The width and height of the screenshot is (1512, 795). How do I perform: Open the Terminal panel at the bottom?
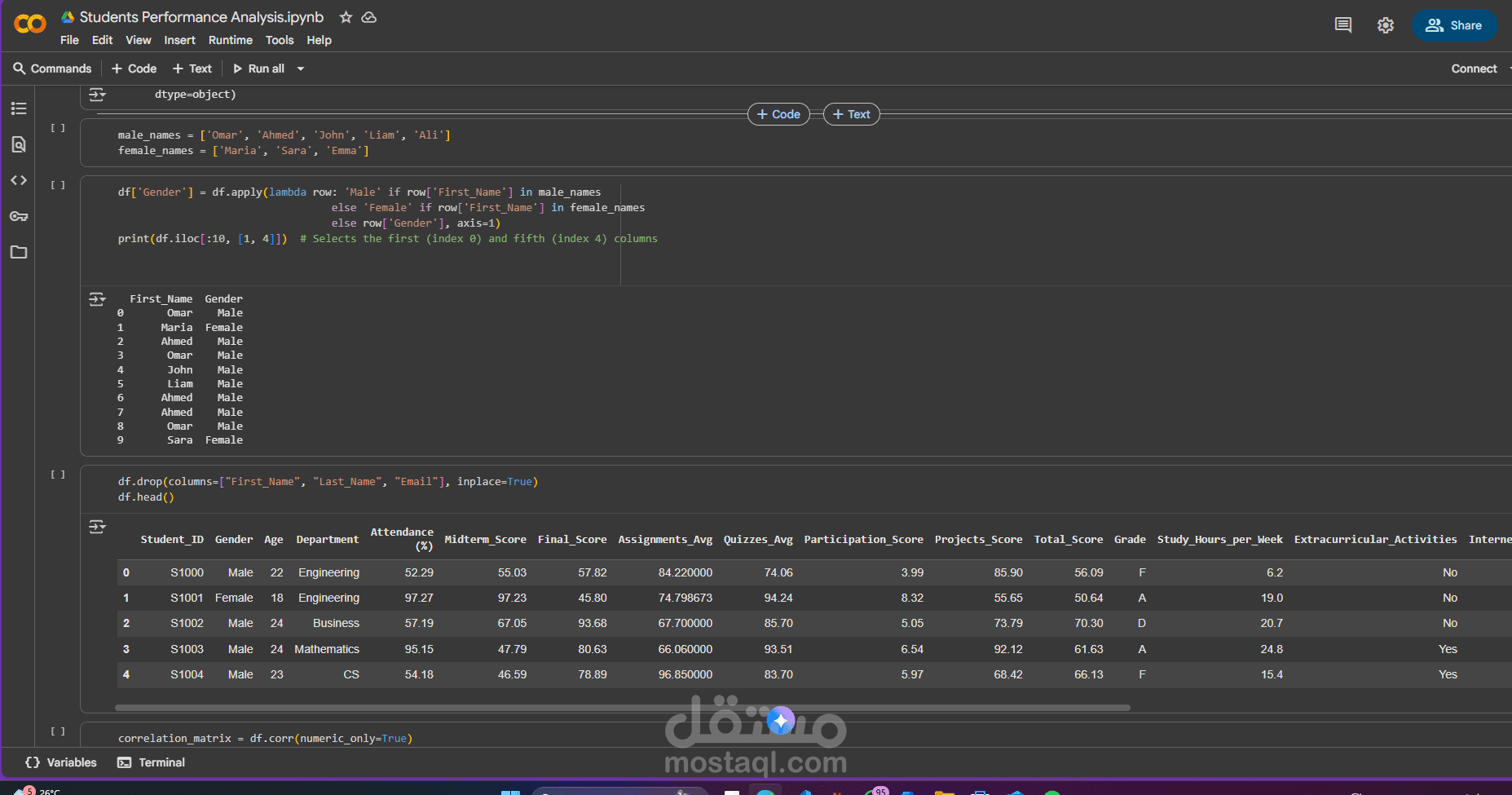152,762
